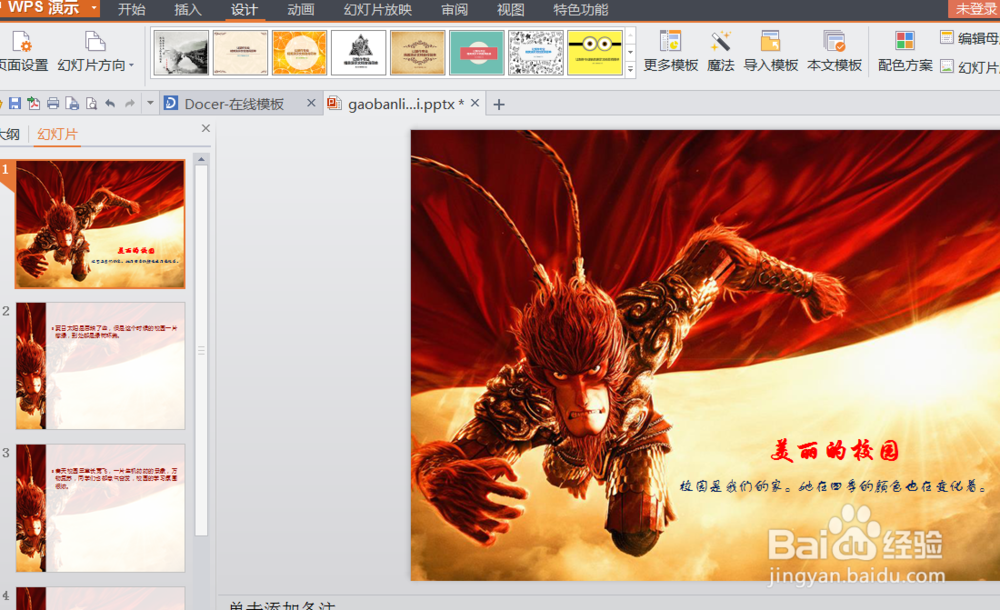1000x610 pixels.
Task: Open quick access toolbar customize dropdown
Action: (151, 103)
